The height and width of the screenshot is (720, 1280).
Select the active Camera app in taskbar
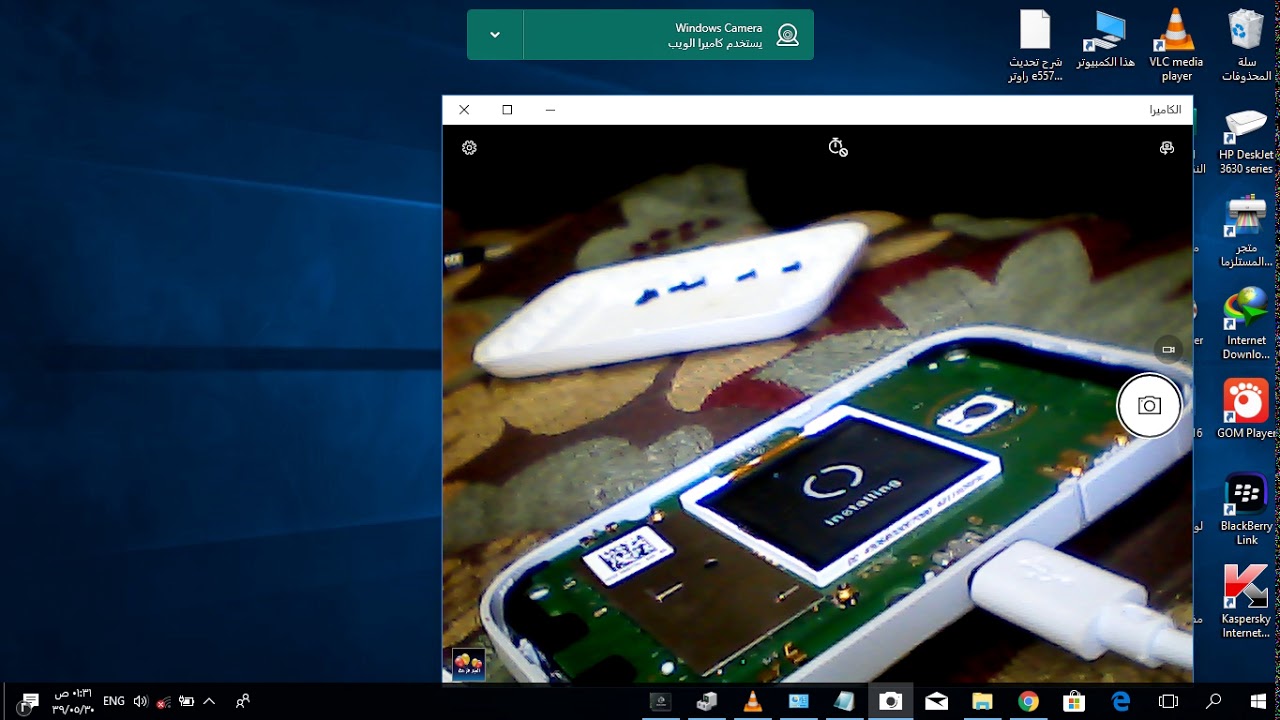890,701
